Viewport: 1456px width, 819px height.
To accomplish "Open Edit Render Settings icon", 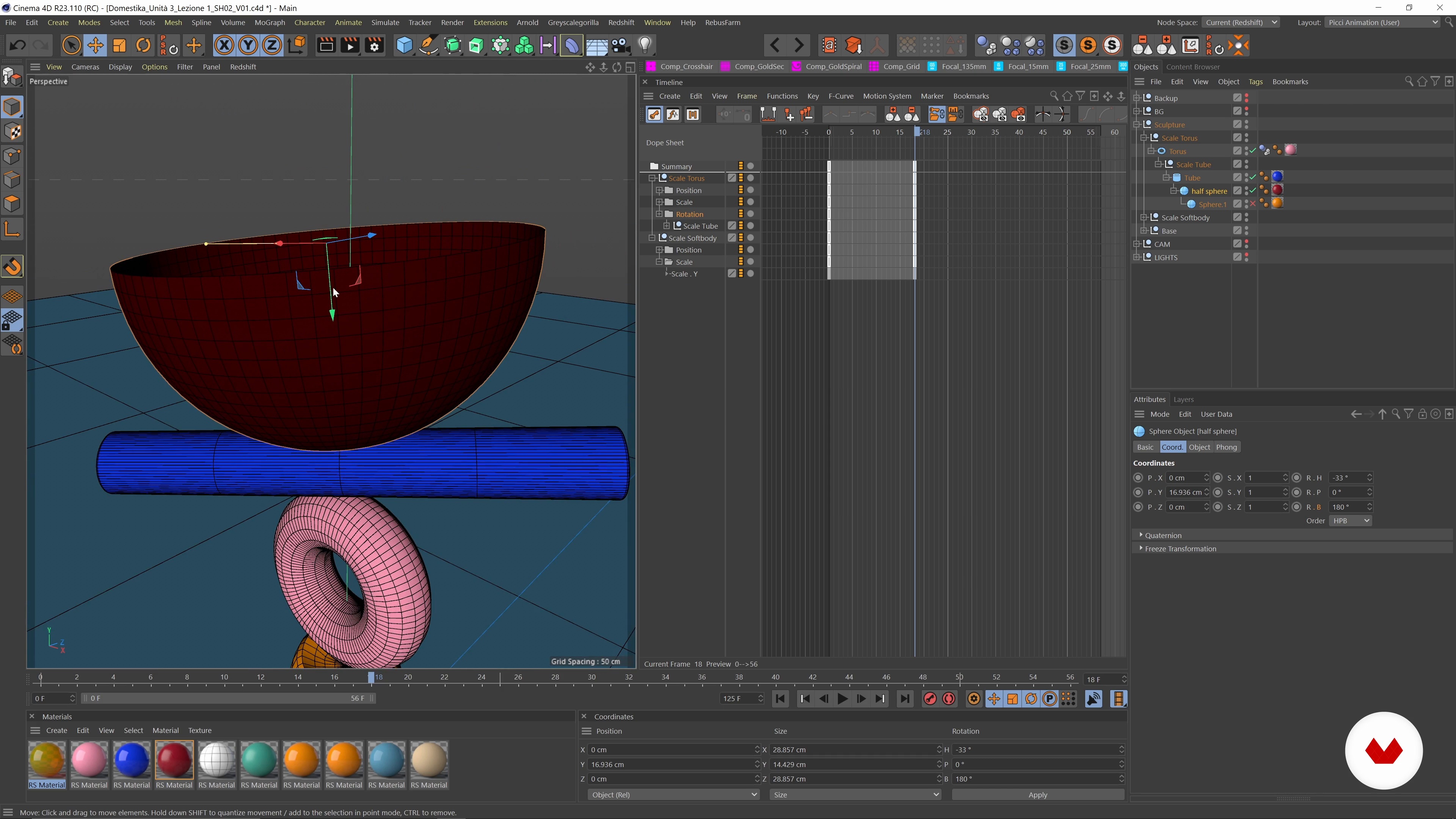I will [374, 45].
